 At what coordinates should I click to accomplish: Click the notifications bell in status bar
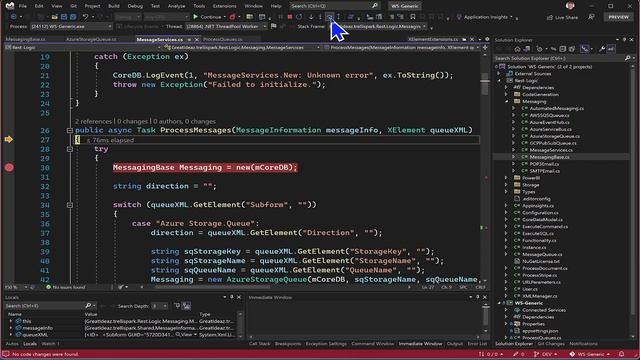(621, 354)
